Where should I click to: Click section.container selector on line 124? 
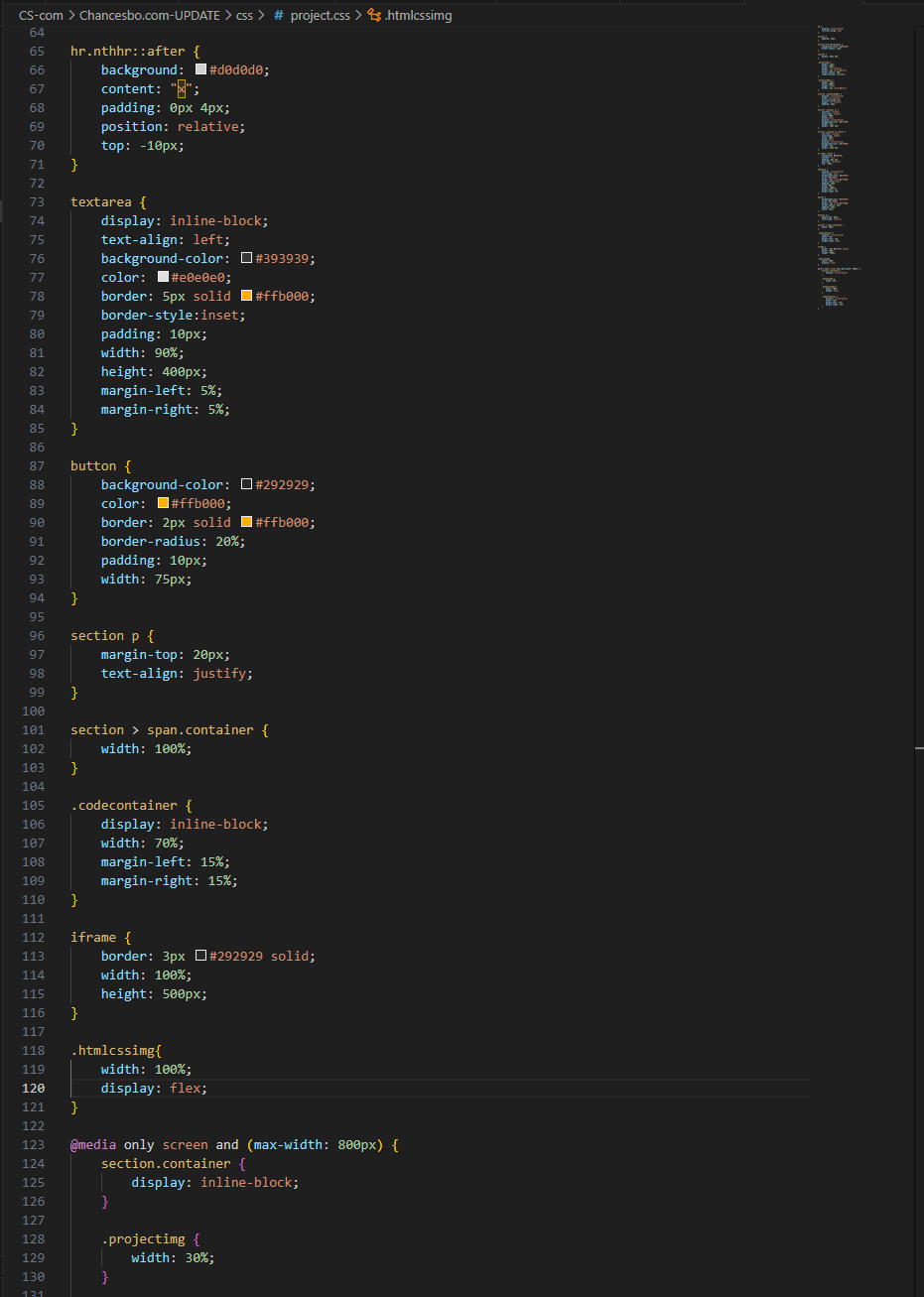click(166, 1163)
